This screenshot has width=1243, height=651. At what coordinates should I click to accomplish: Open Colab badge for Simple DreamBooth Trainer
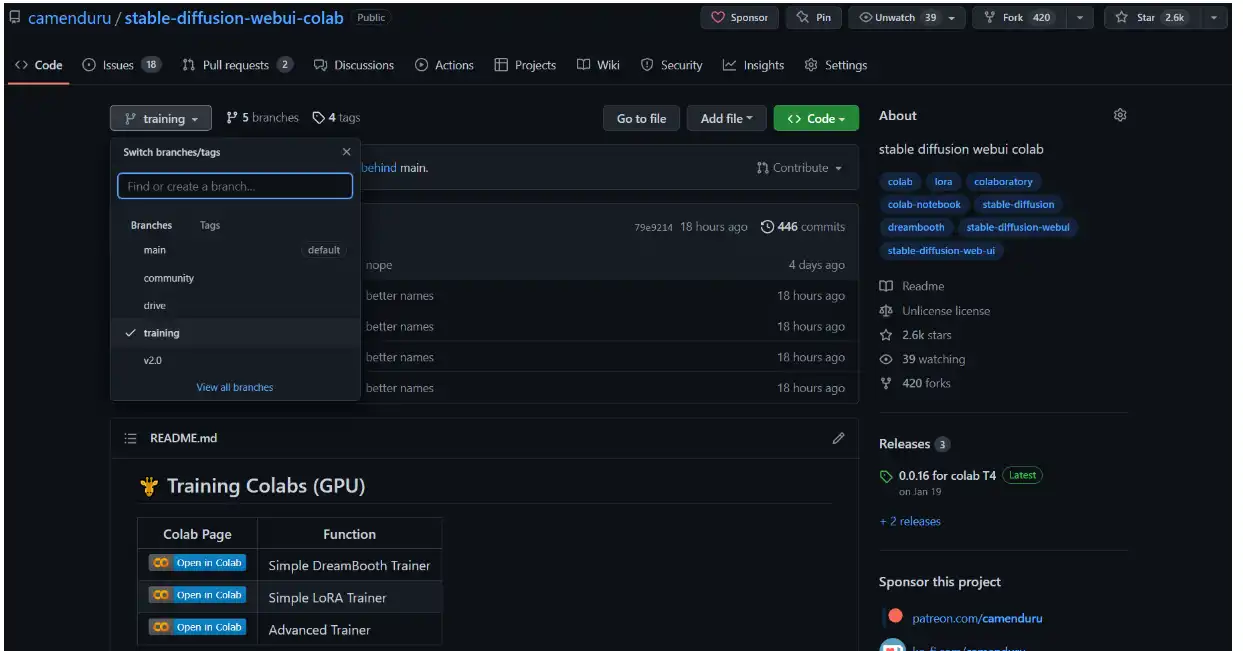point(197,563)
